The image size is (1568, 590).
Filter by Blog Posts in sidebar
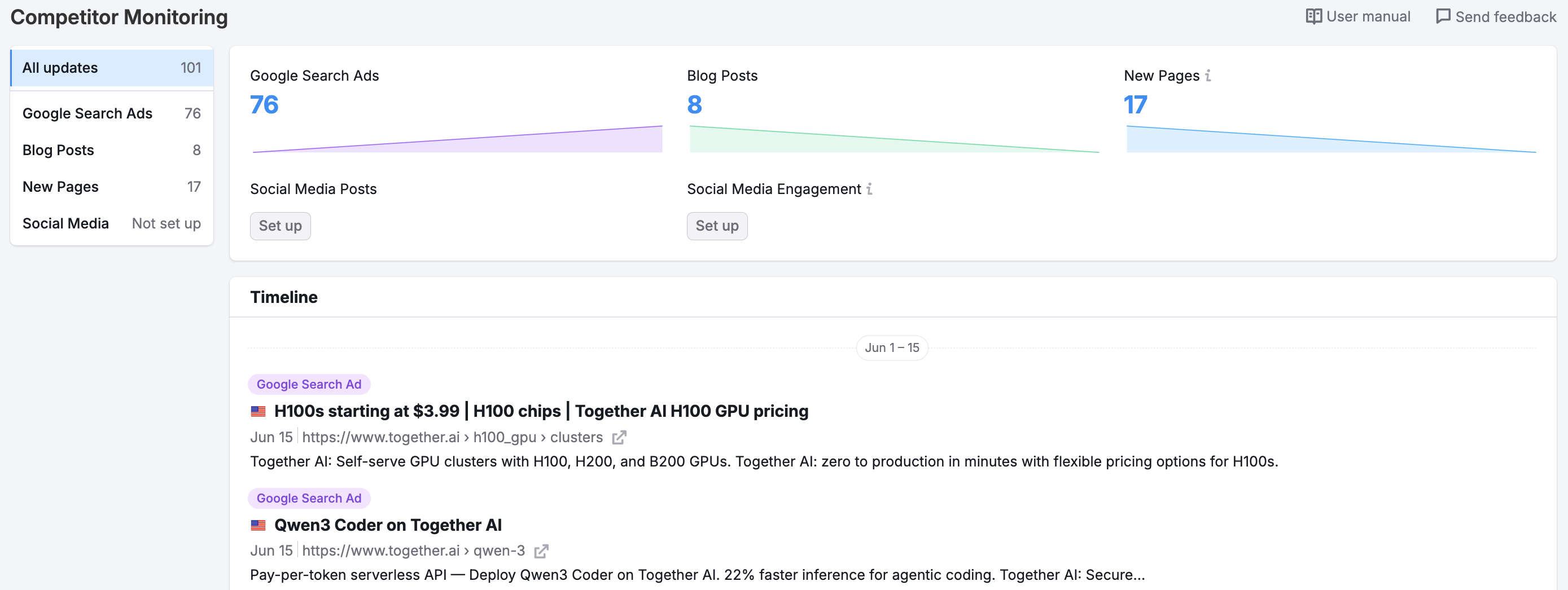112,150
